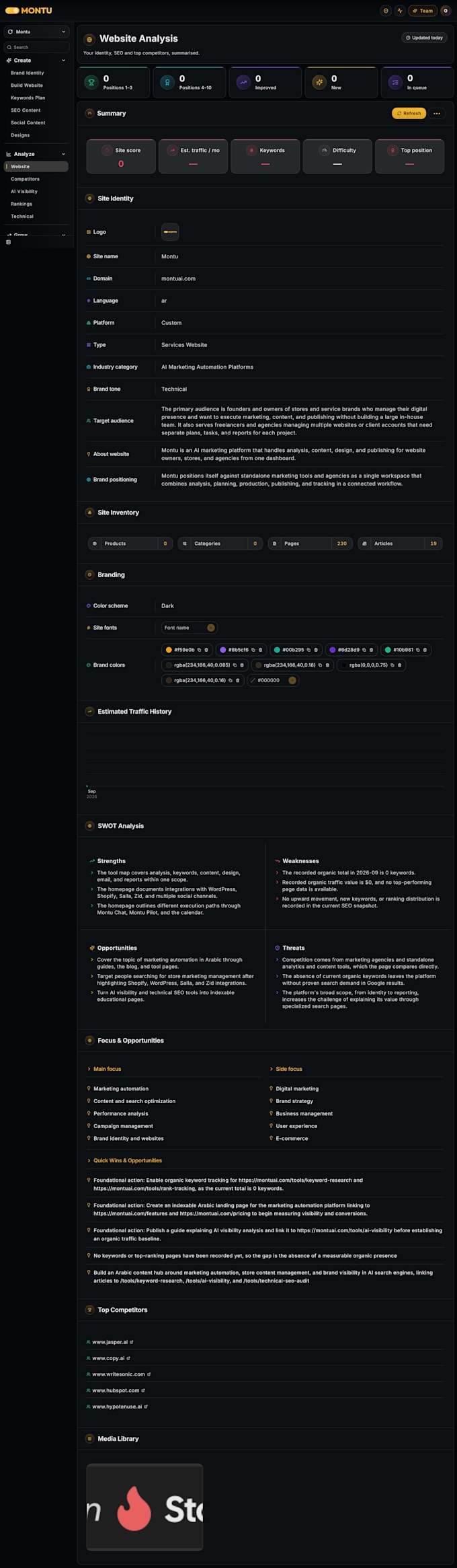
Task: Copy the rgba(234,166,40,0.18) color
Action: click(320, 665)
